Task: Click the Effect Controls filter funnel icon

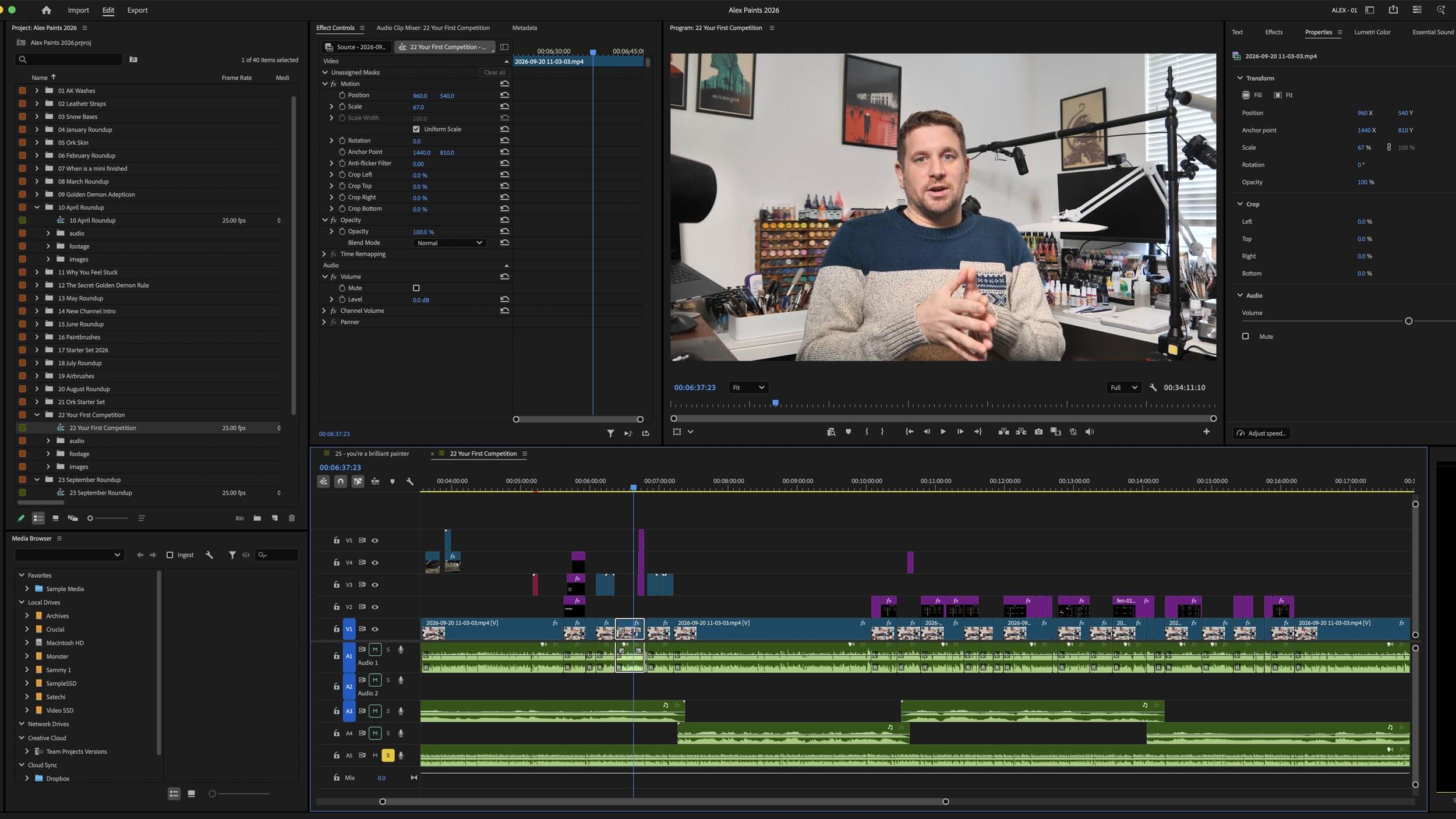Action: point(610,433)
